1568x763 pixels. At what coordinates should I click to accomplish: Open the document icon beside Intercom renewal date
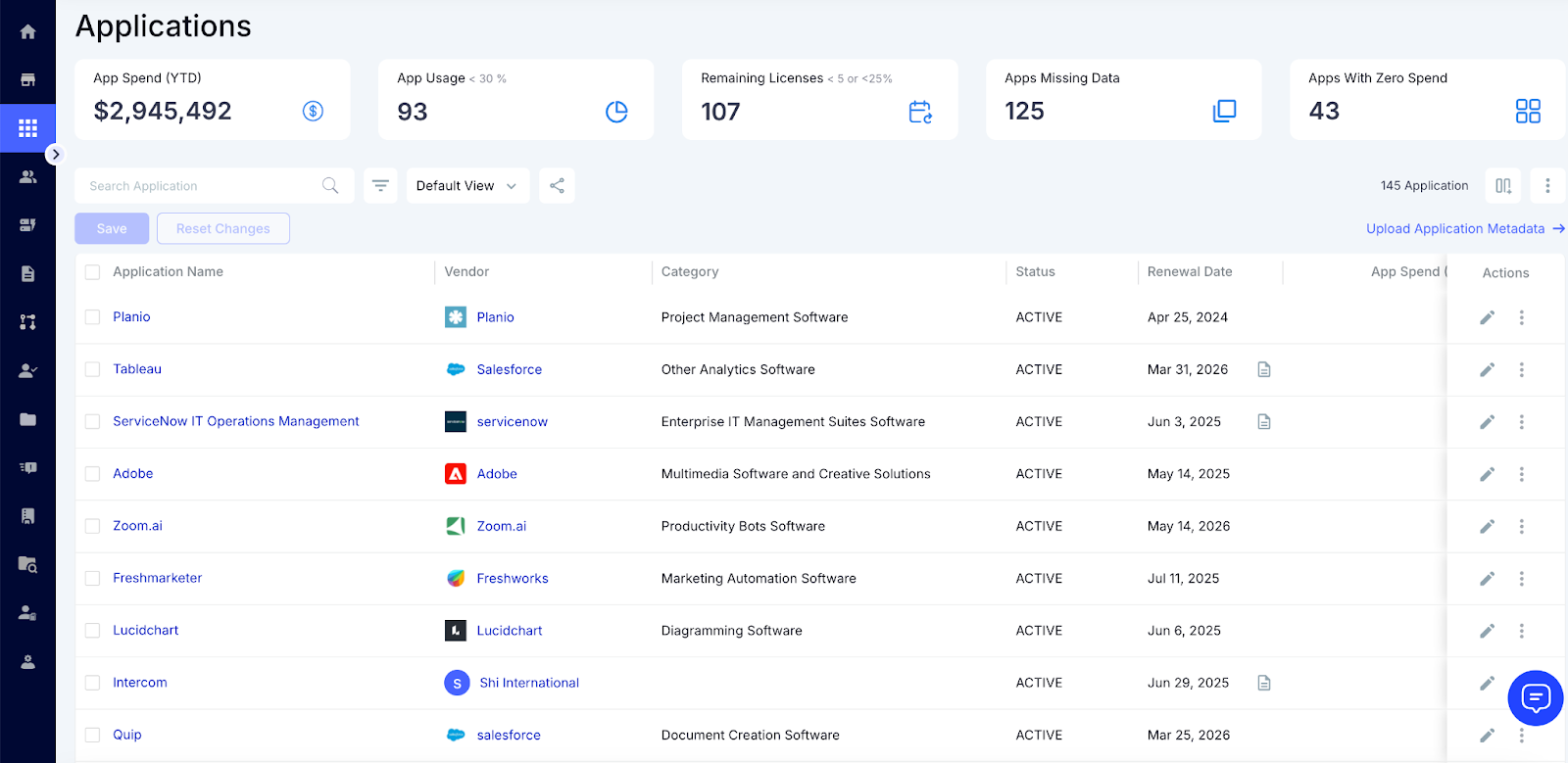coord(1264,683)
